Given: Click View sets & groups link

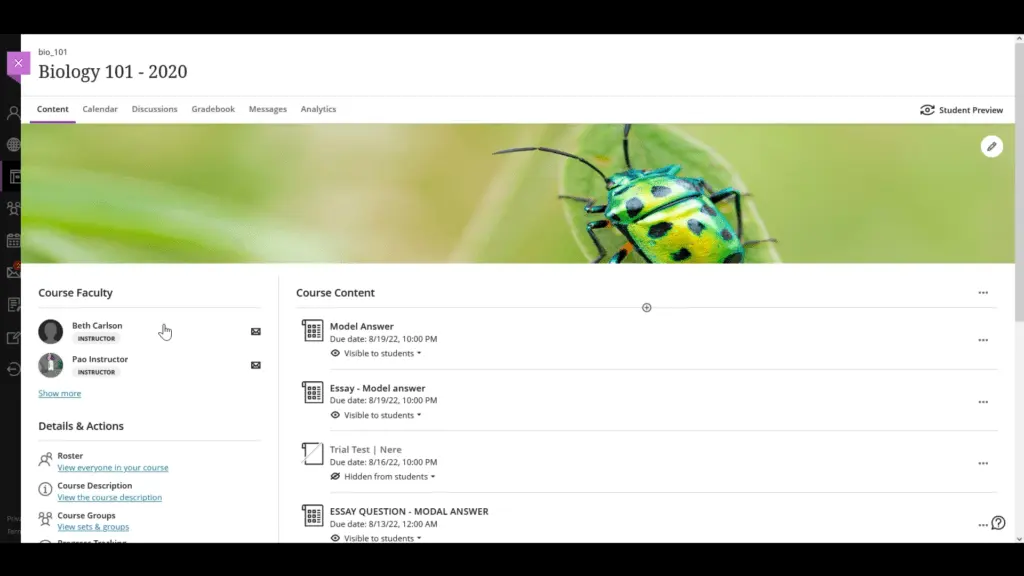Looking at the screenshot, I should click(93, 527).
